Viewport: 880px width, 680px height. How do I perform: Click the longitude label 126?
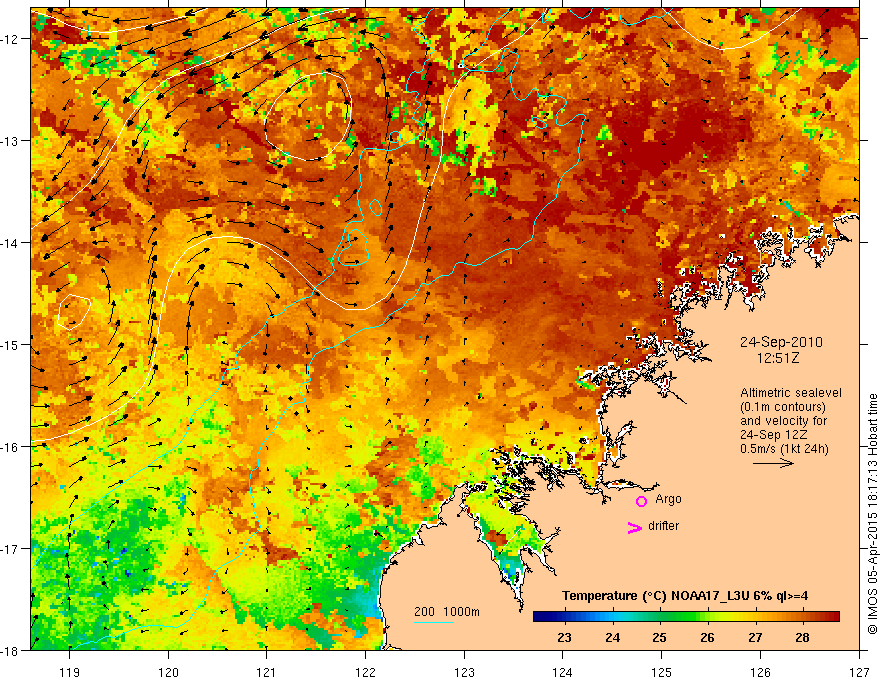[x=760, y=672]
